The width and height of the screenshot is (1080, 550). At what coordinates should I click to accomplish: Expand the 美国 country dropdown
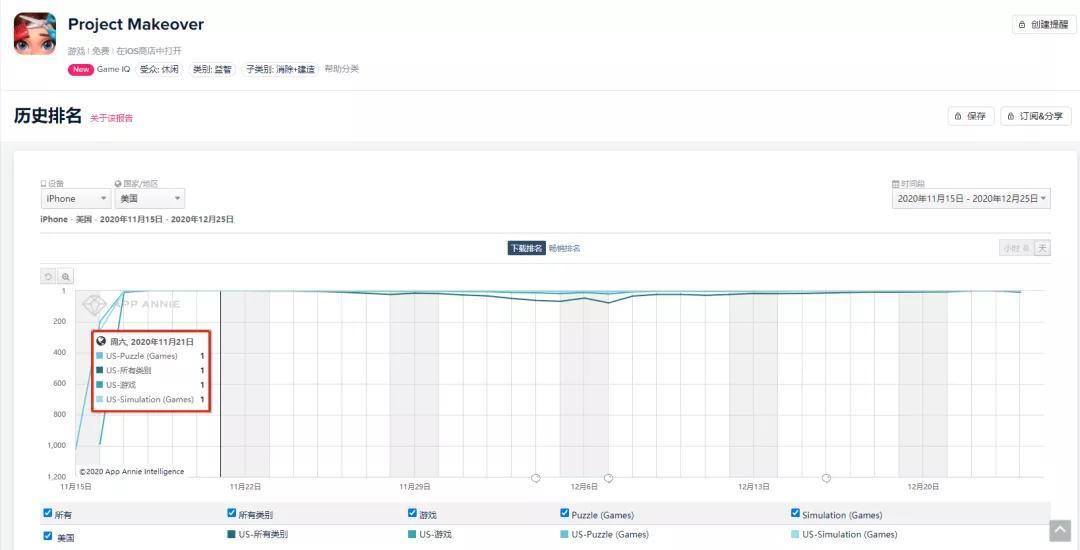149,199
